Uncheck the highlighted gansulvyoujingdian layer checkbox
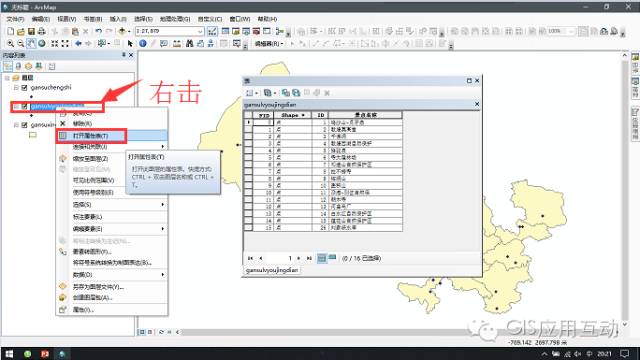 (x=24, y=107)
